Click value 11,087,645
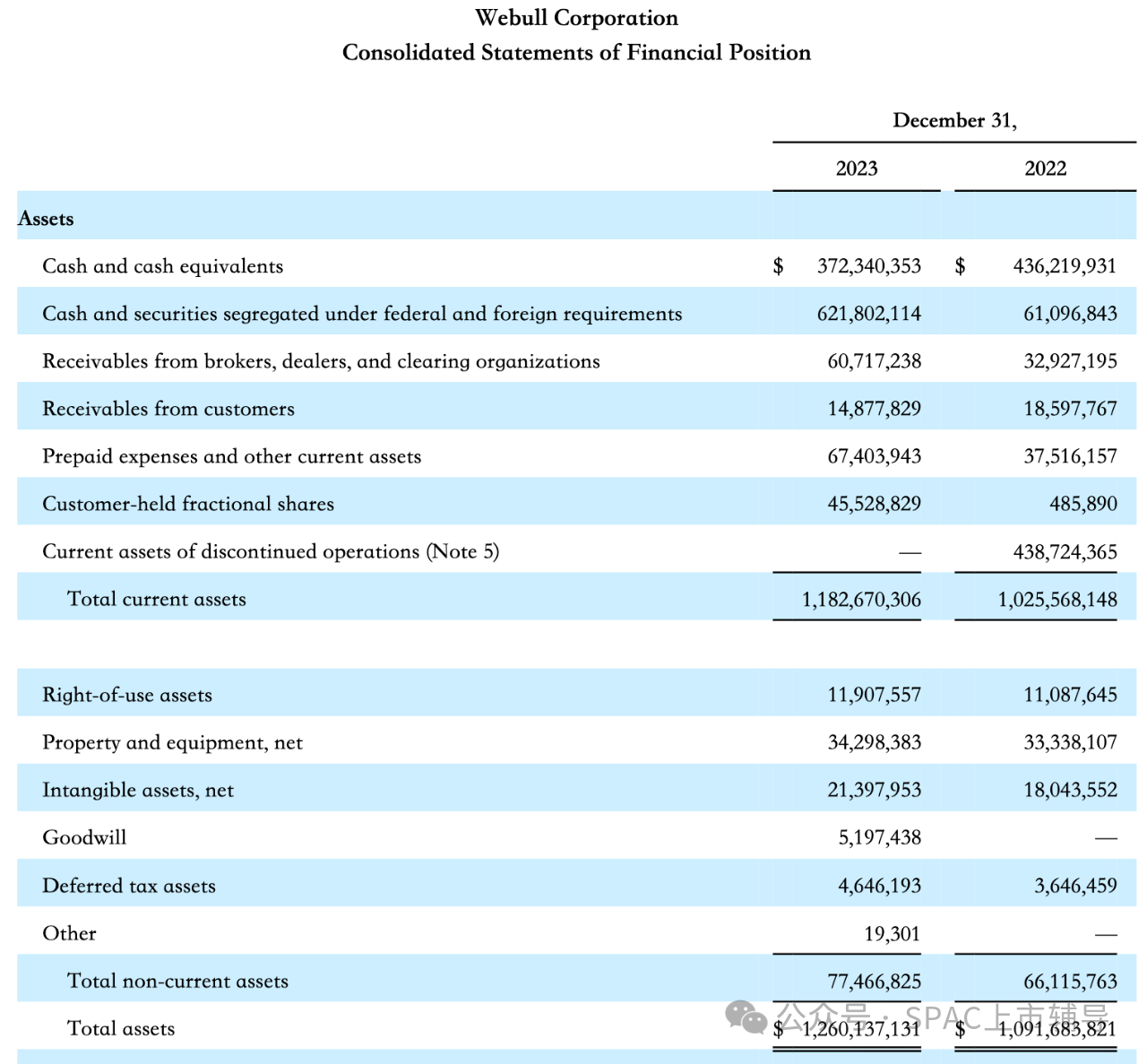 [x=1070, y=695]
